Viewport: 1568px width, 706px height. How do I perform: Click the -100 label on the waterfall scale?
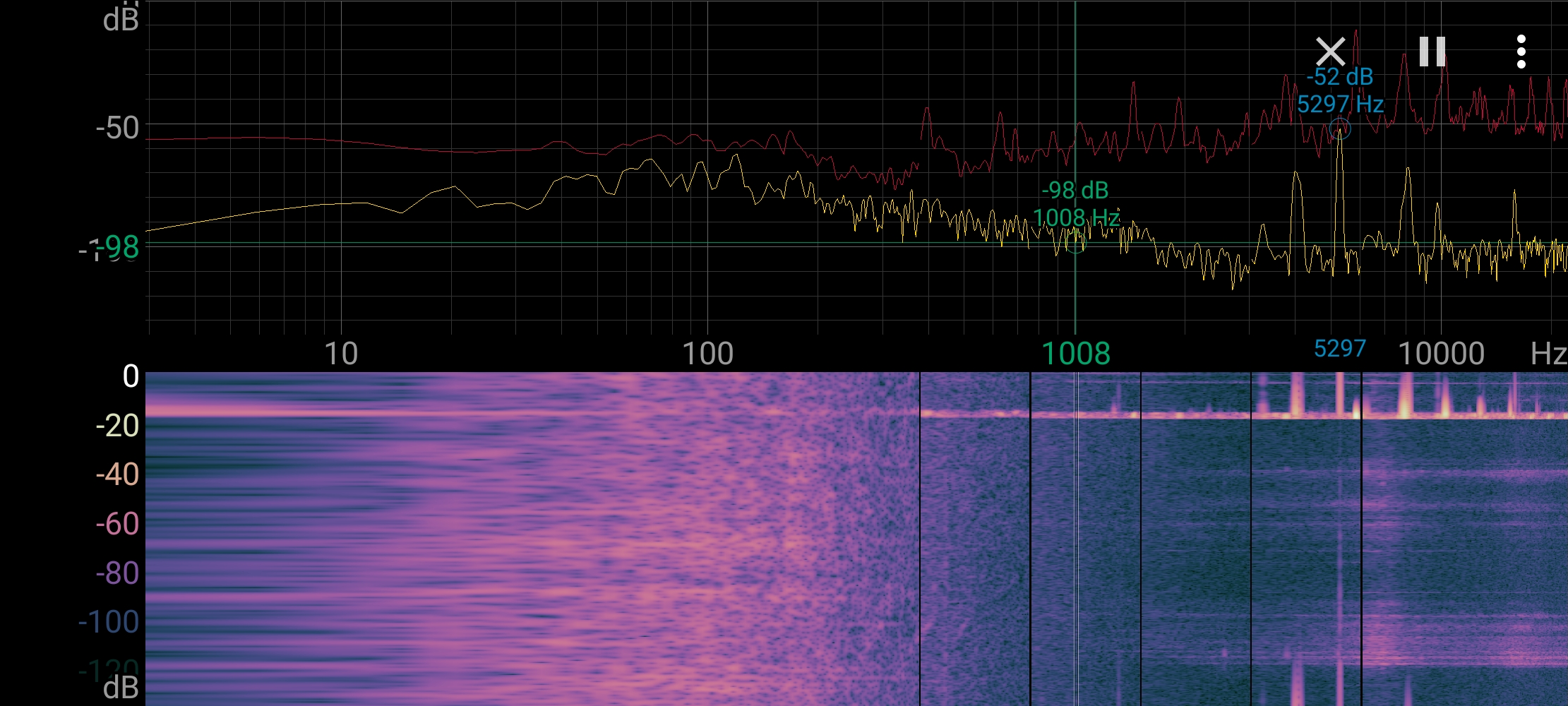(109, 622)
